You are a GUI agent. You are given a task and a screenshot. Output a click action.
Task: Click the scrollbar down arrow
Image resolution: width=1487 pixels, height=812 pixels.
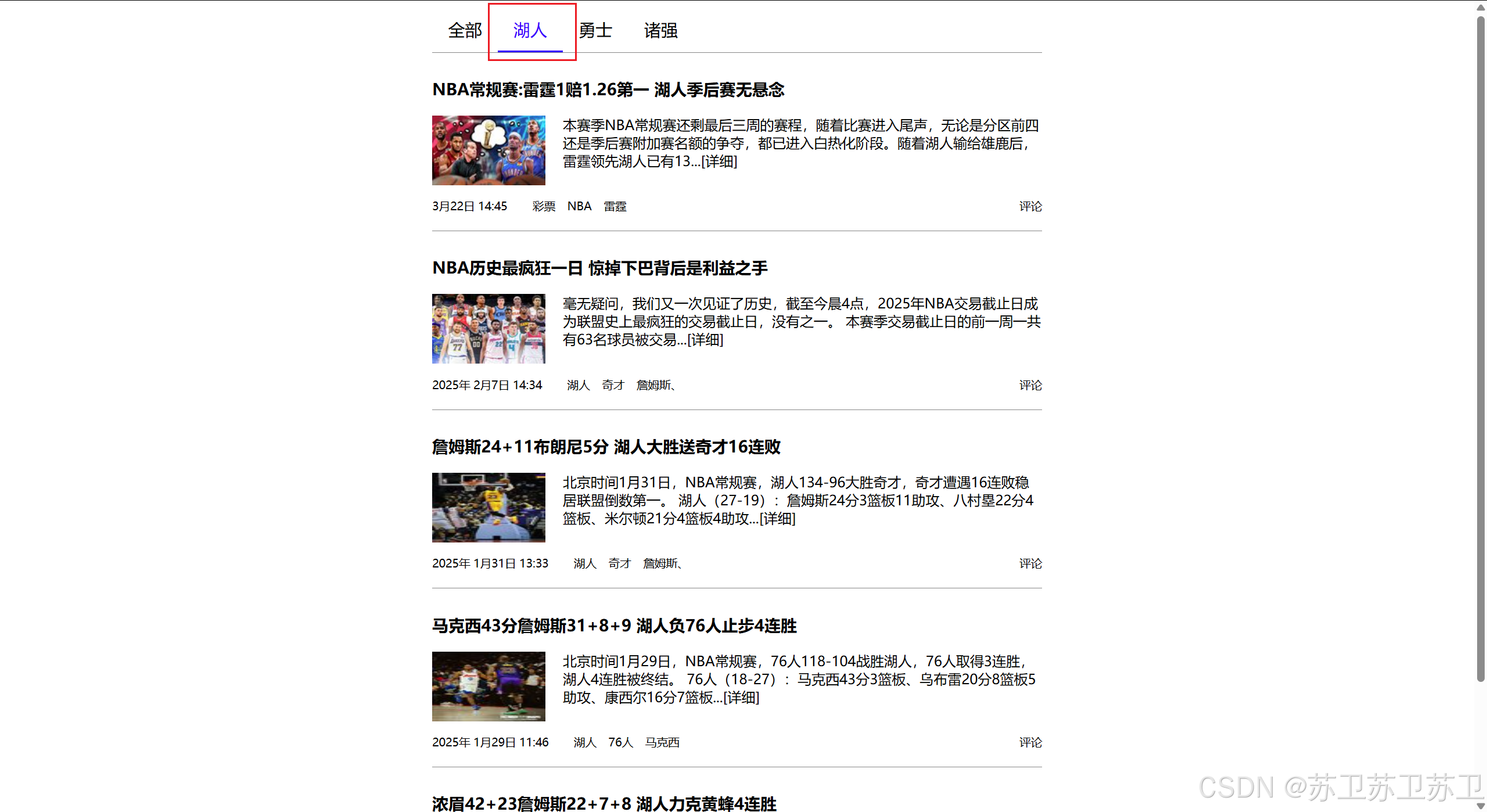tap(1481, 806)
